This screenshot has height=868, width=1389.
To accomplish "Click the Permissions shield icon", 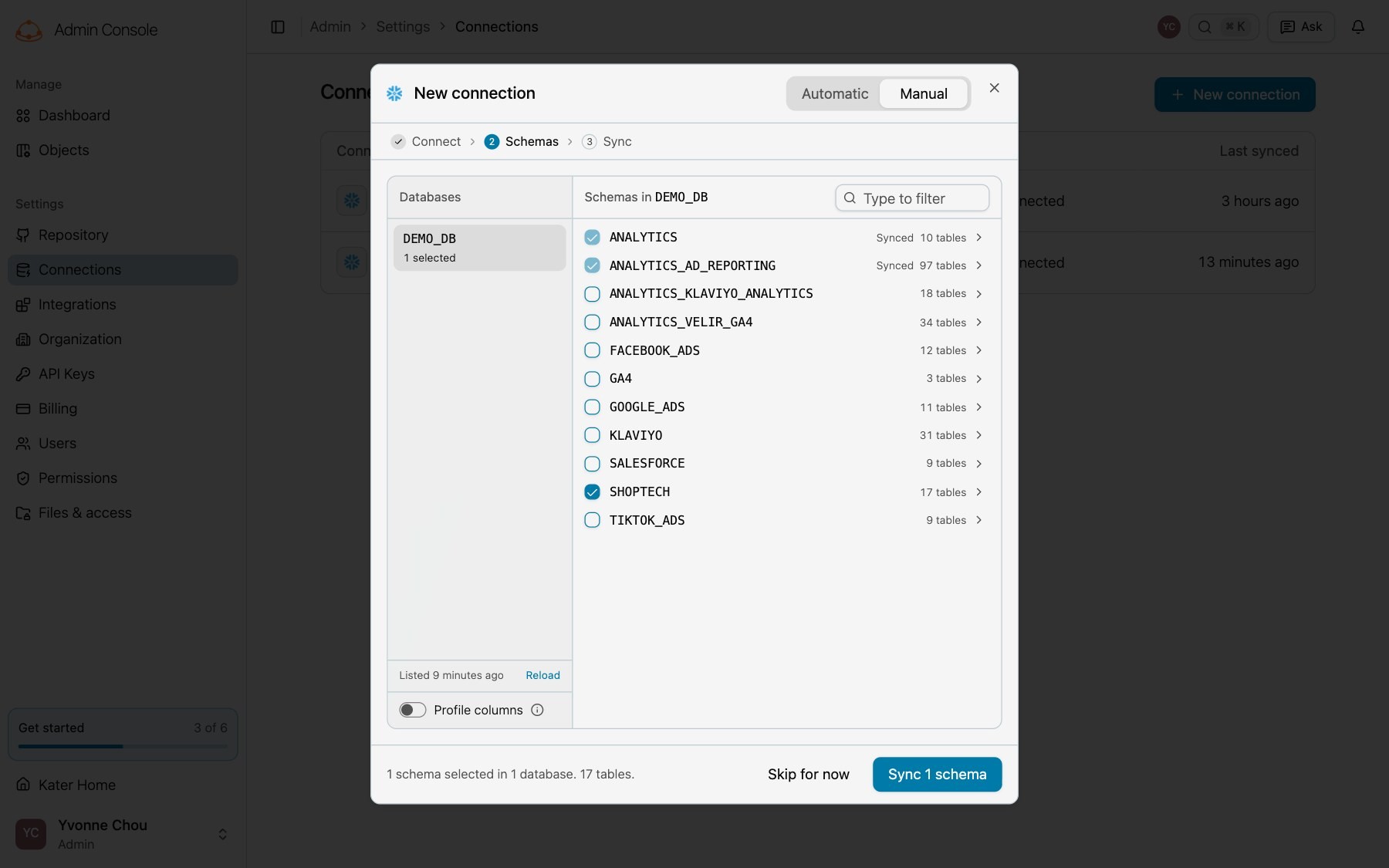I will tap(23, 478).
